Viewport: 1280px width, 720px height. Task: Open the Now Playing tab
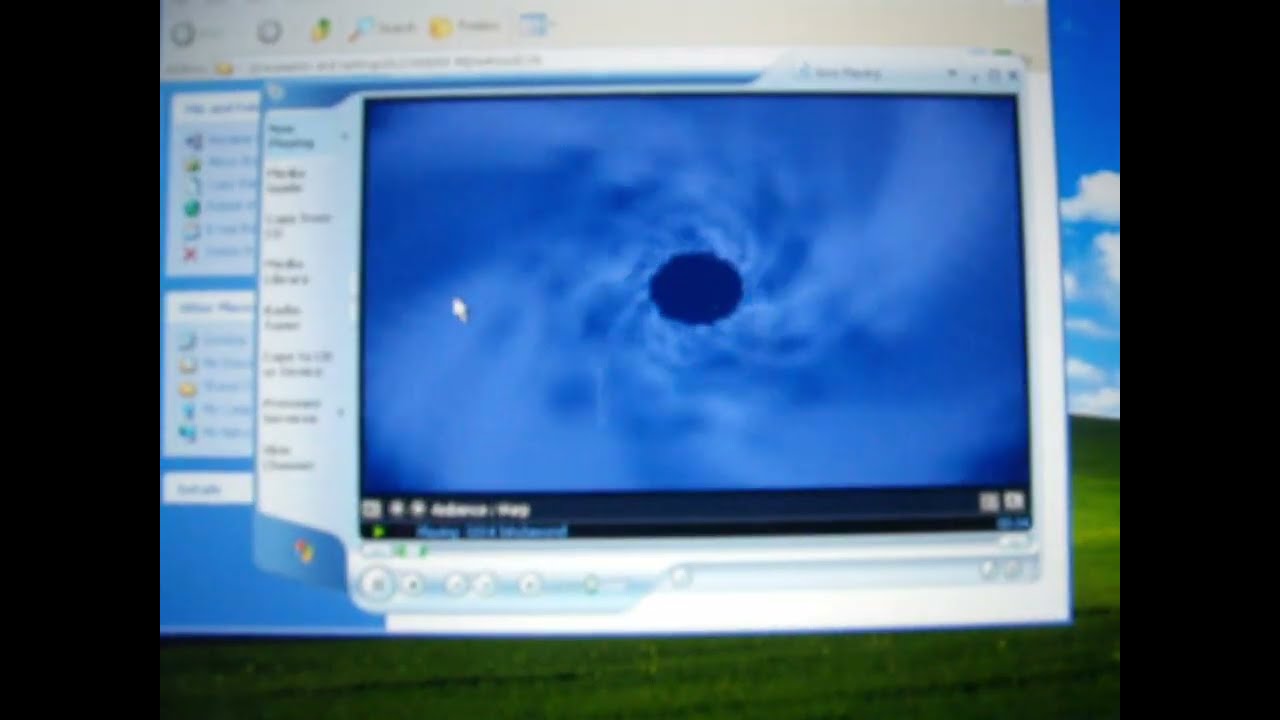point(291,136)
